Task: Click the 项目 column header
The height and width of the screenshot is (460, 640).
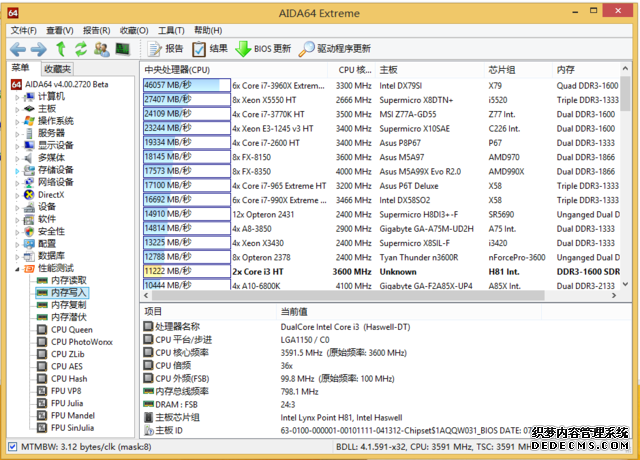Action: coord(209,312)
